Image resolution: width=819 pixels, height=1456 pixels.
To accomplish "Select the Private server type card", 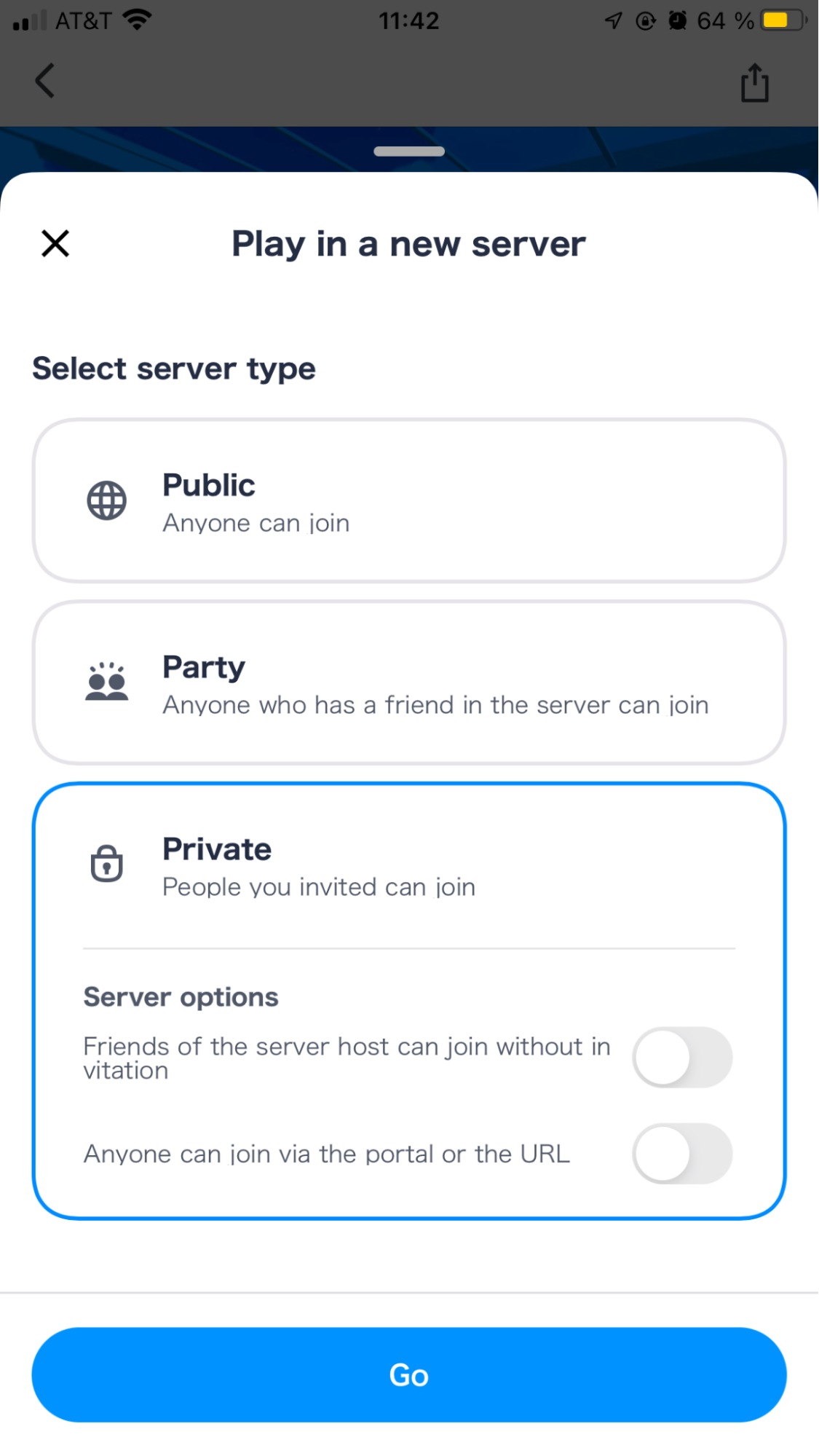I will (409, 1001).
